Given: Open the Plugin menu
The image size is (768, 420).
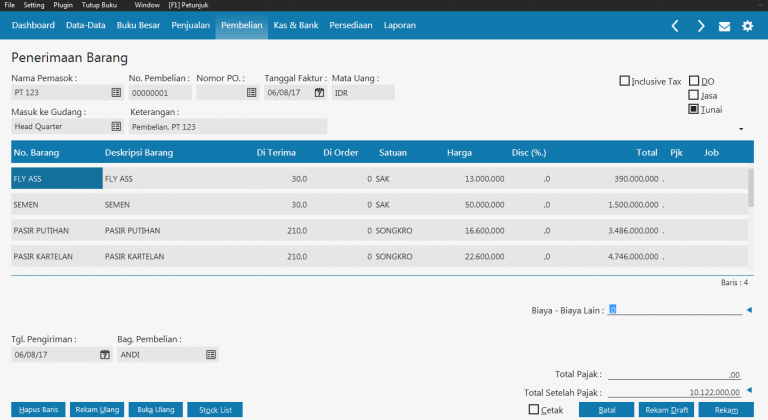Looking at the screenshot, I should (64, 5).
